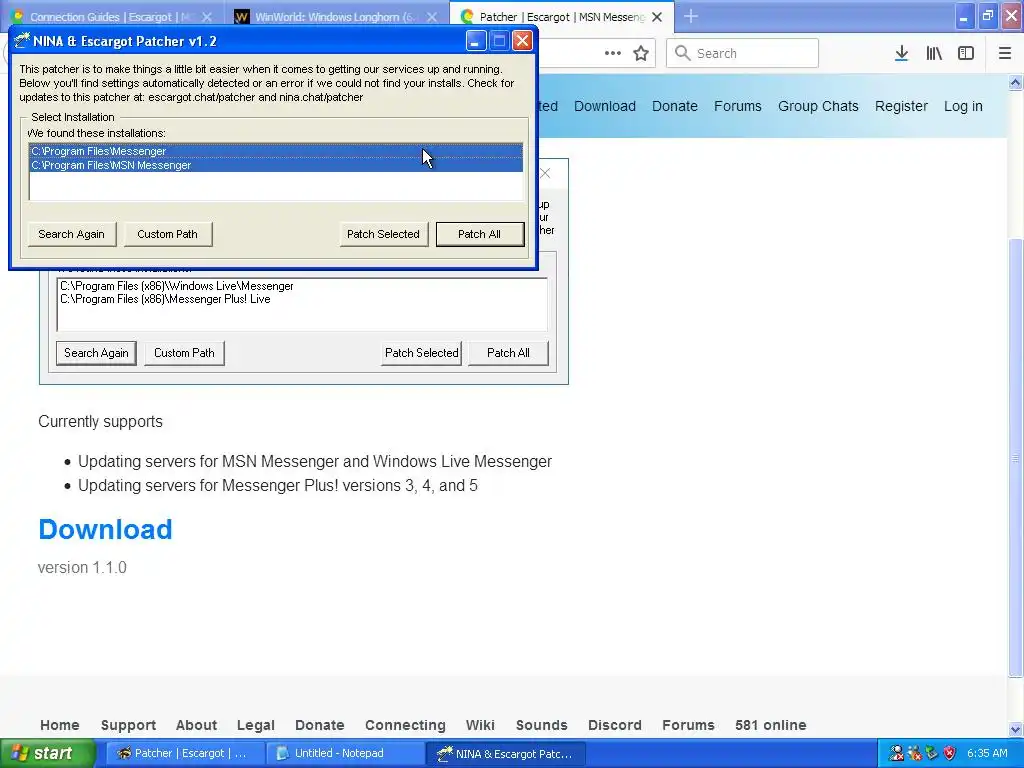Image resolution: width=1024 pixels, height=768 pixels.
Task: Open Donate in the site navigation
Action: pos(675,106)
